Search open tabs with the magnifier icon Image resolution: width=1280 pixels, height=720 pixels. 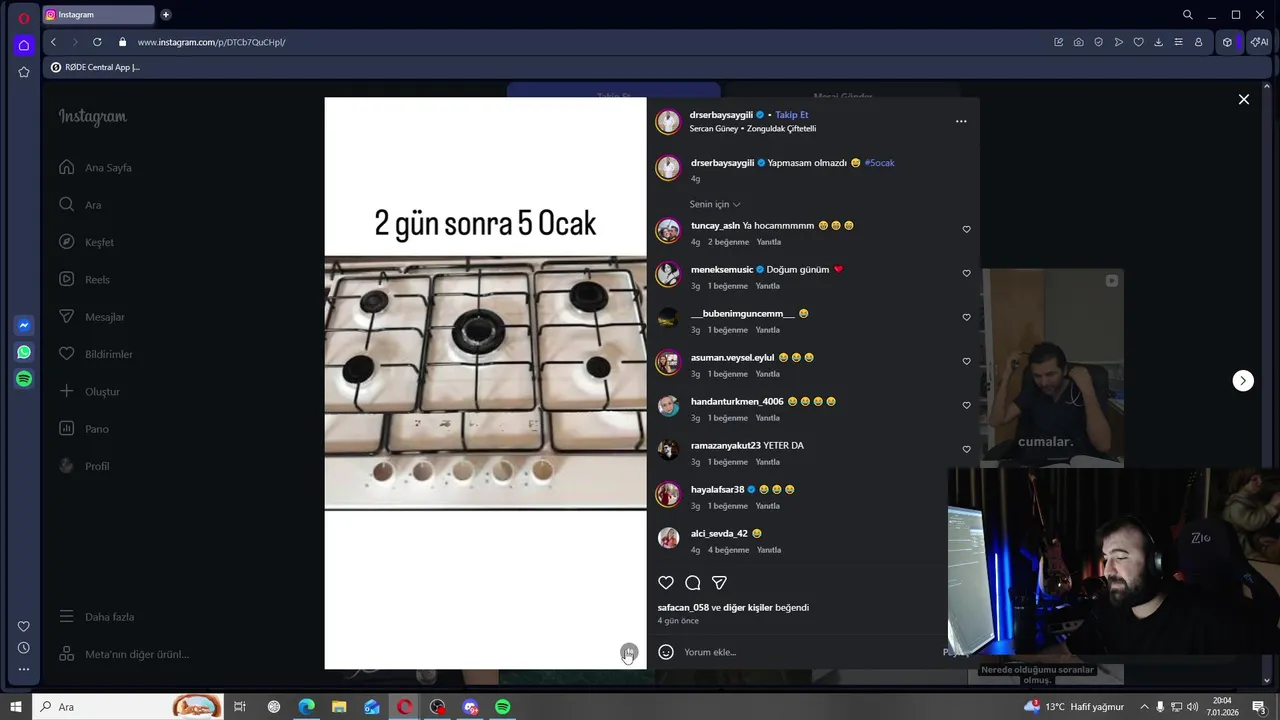pyautogui.click(x=1188, y=15)
